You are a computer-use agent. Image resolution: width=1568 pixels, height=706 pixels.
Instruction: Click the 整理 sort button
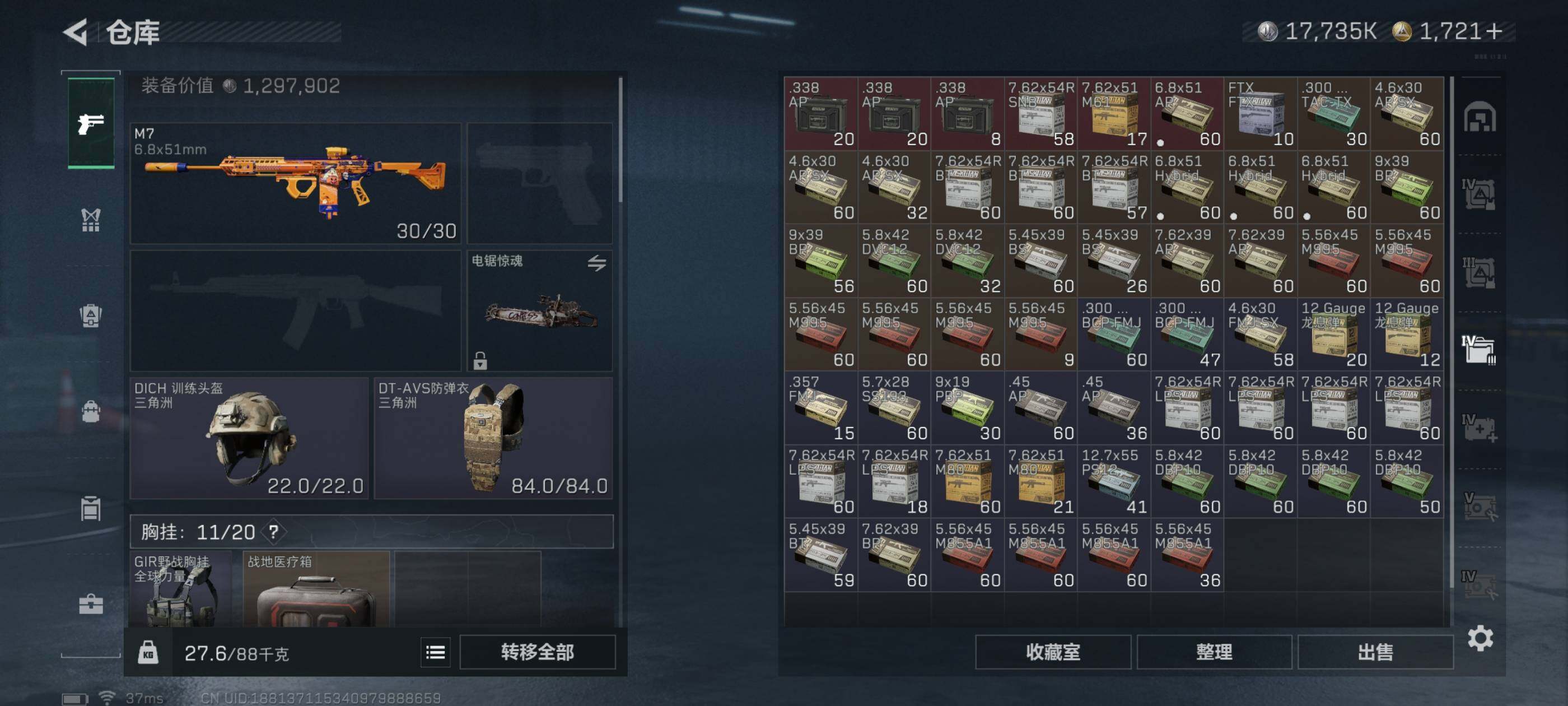(x=1214, y=652)
